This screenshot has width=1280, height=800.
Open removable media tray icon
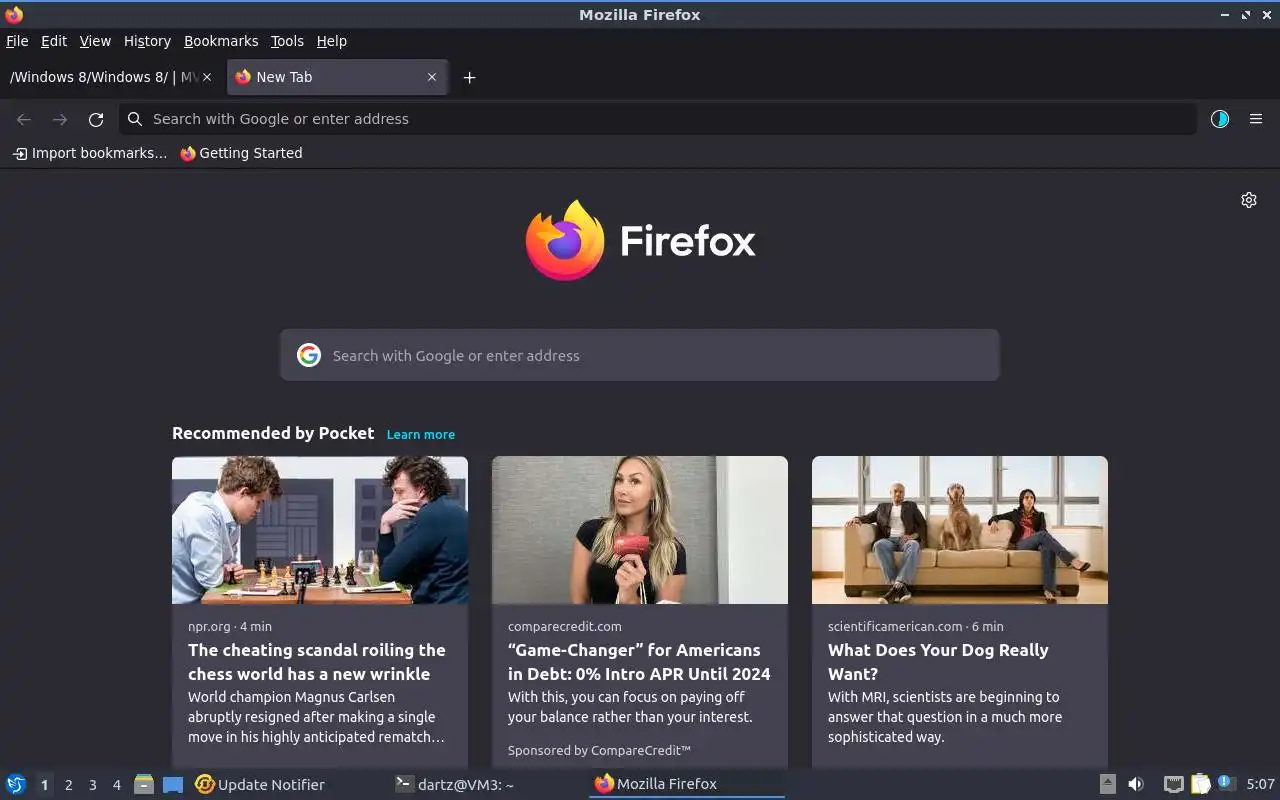tap(1107, 784)
